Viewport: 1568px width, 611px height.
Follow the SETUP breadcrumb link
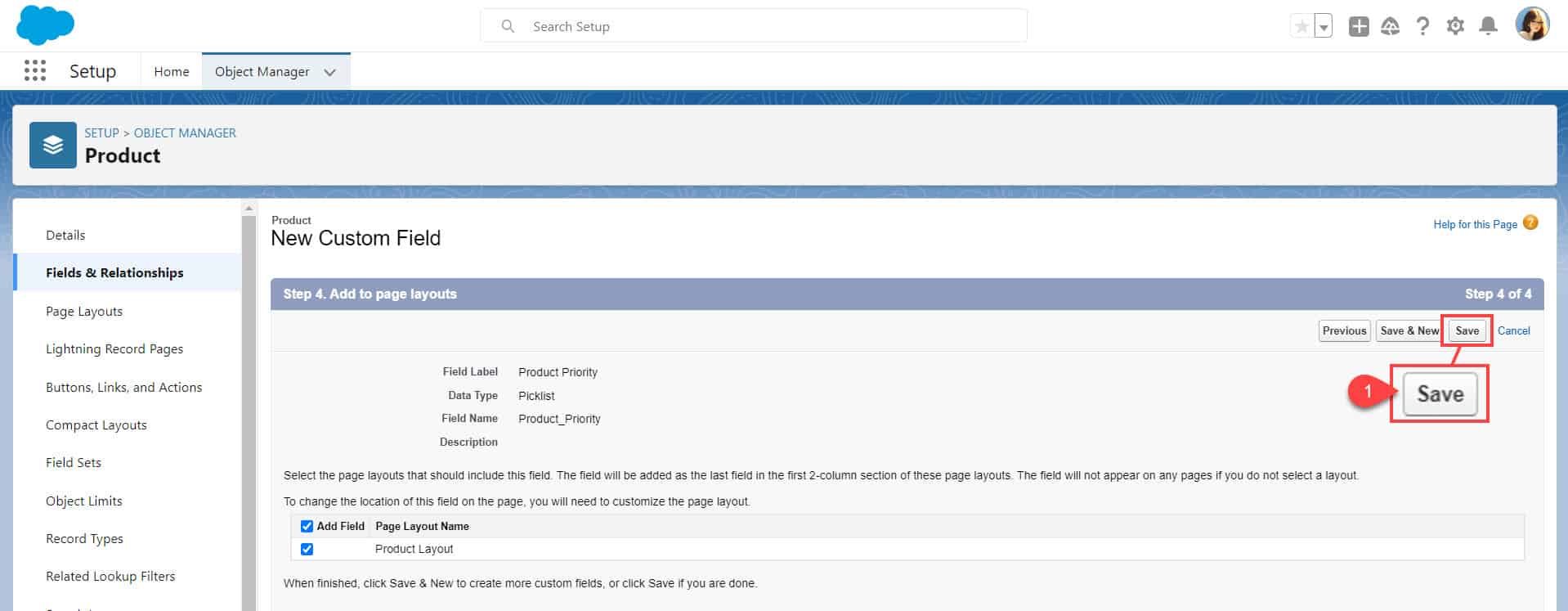101,133
